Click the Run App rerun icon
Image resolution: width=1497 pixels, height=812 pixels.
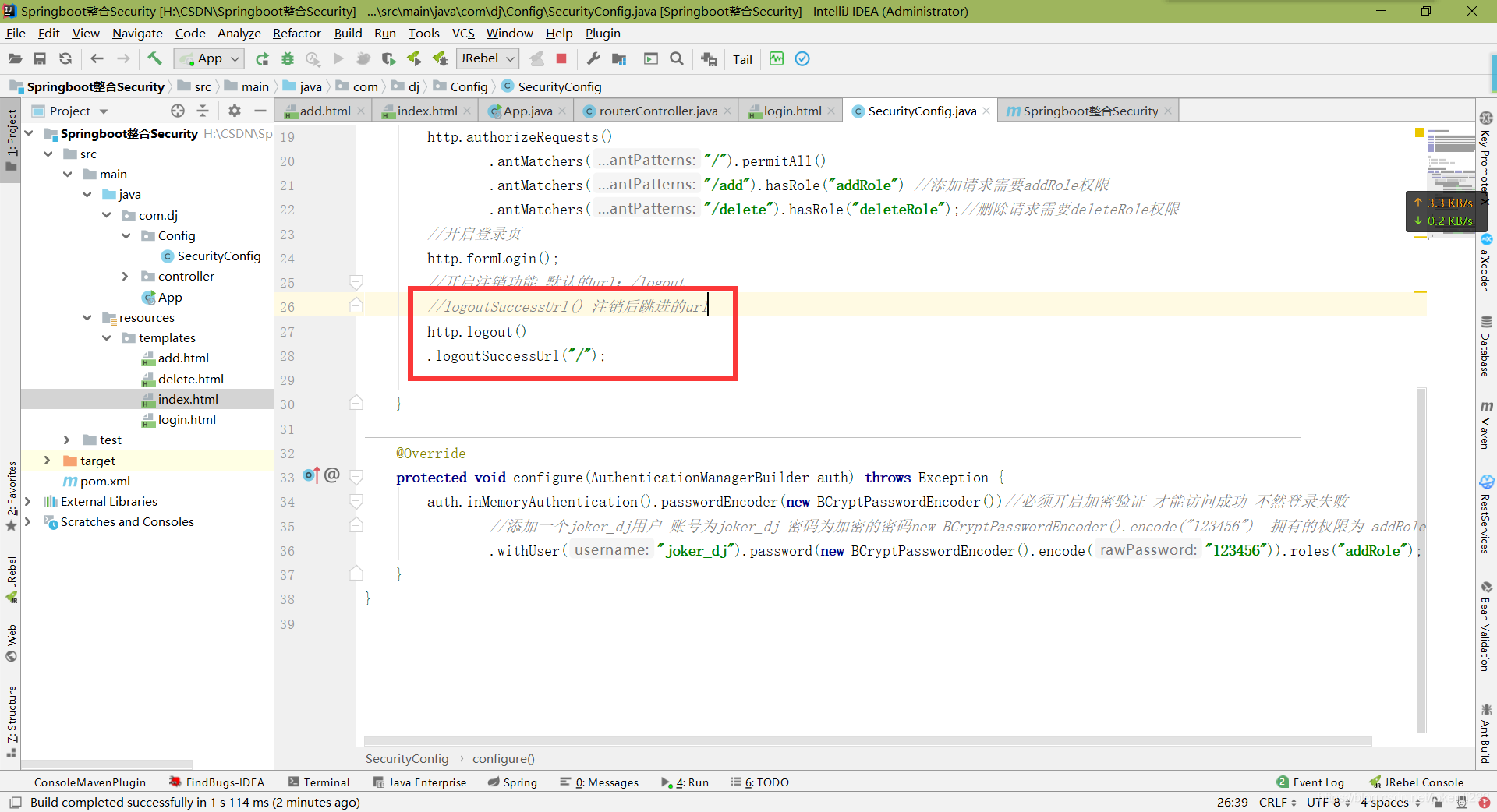[262, 58]
